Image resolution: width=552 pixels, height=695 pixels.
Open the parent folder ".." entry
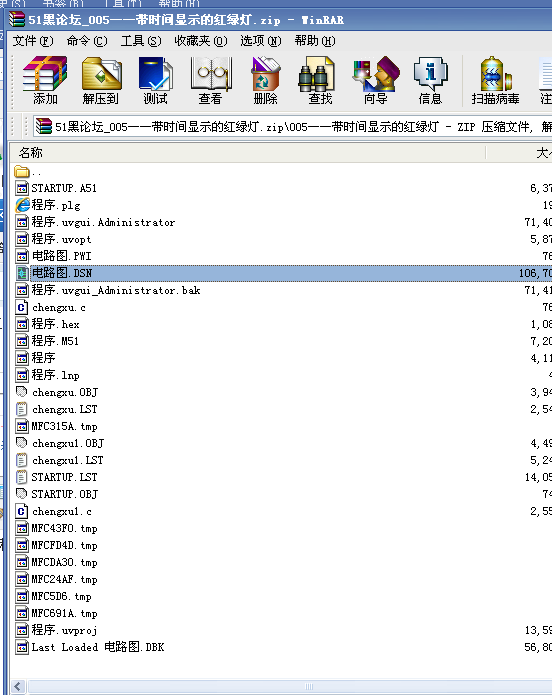(x=27, y=172)
